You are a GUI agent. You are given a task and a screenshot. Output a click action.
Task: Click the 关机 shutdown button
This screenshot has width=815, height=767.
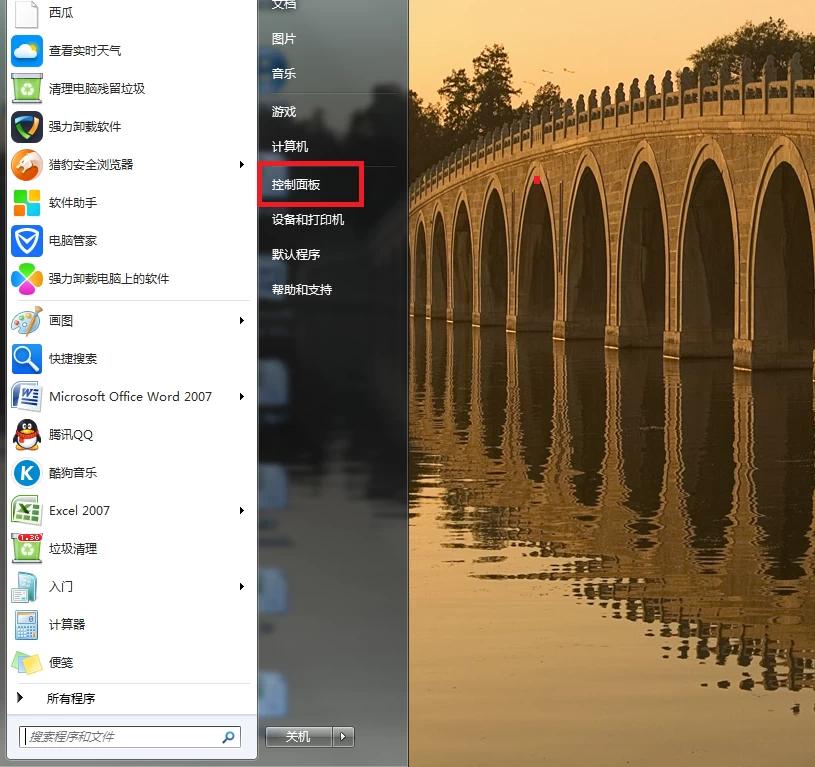pos(298,736)
